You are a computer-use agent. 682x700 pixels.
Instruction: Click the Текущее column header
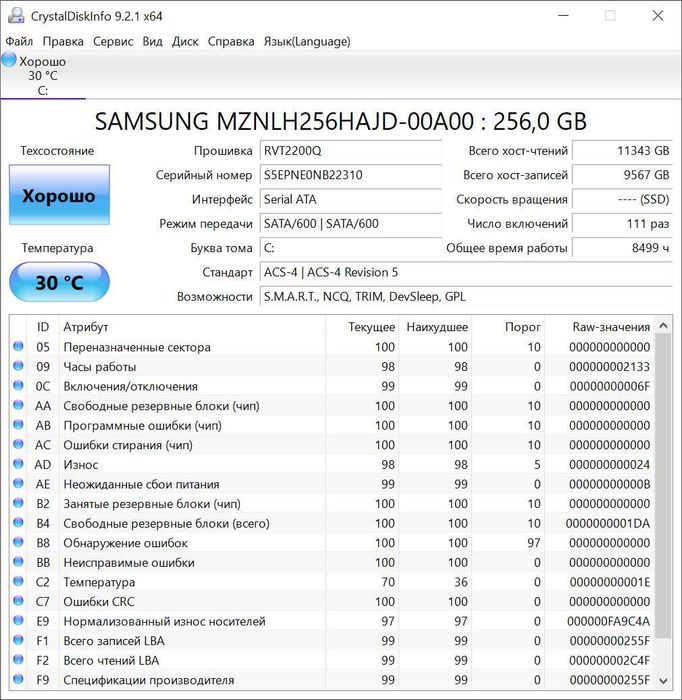point(362,327)
